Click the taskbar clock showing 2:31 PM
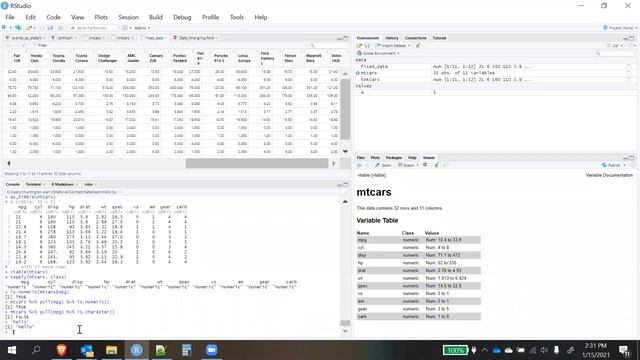 click(x=595, y=350)
